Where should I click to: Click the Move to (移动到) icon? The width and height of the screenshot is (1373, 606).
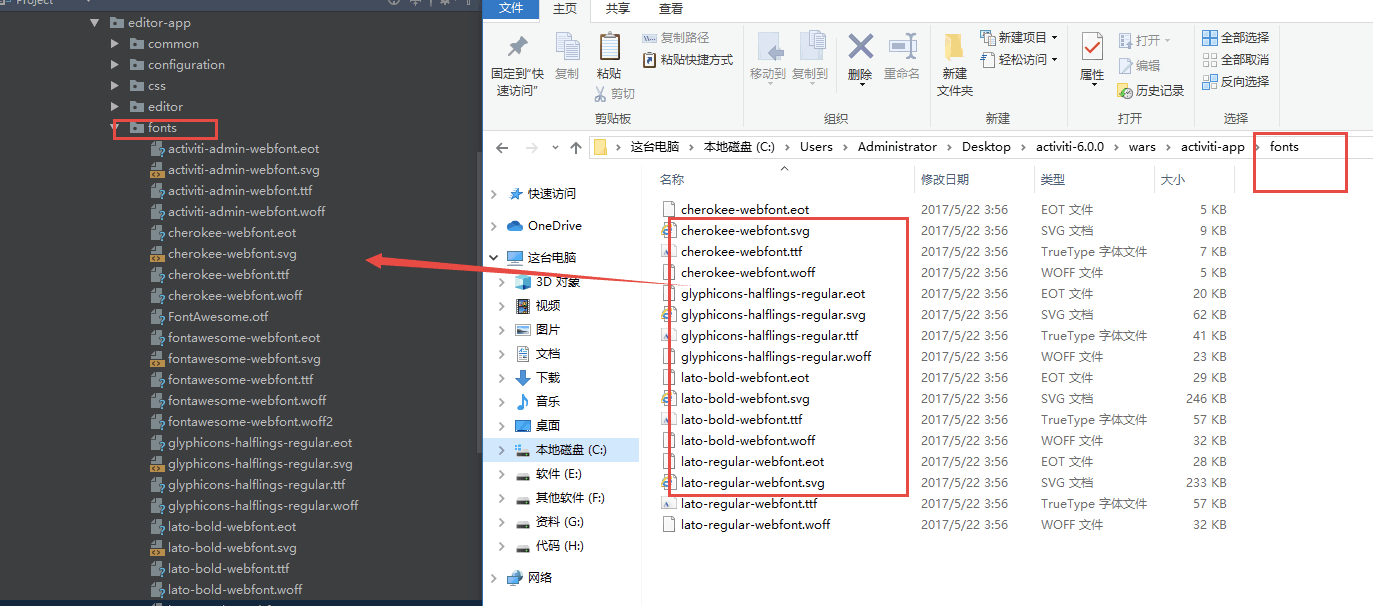coord(768,47)
